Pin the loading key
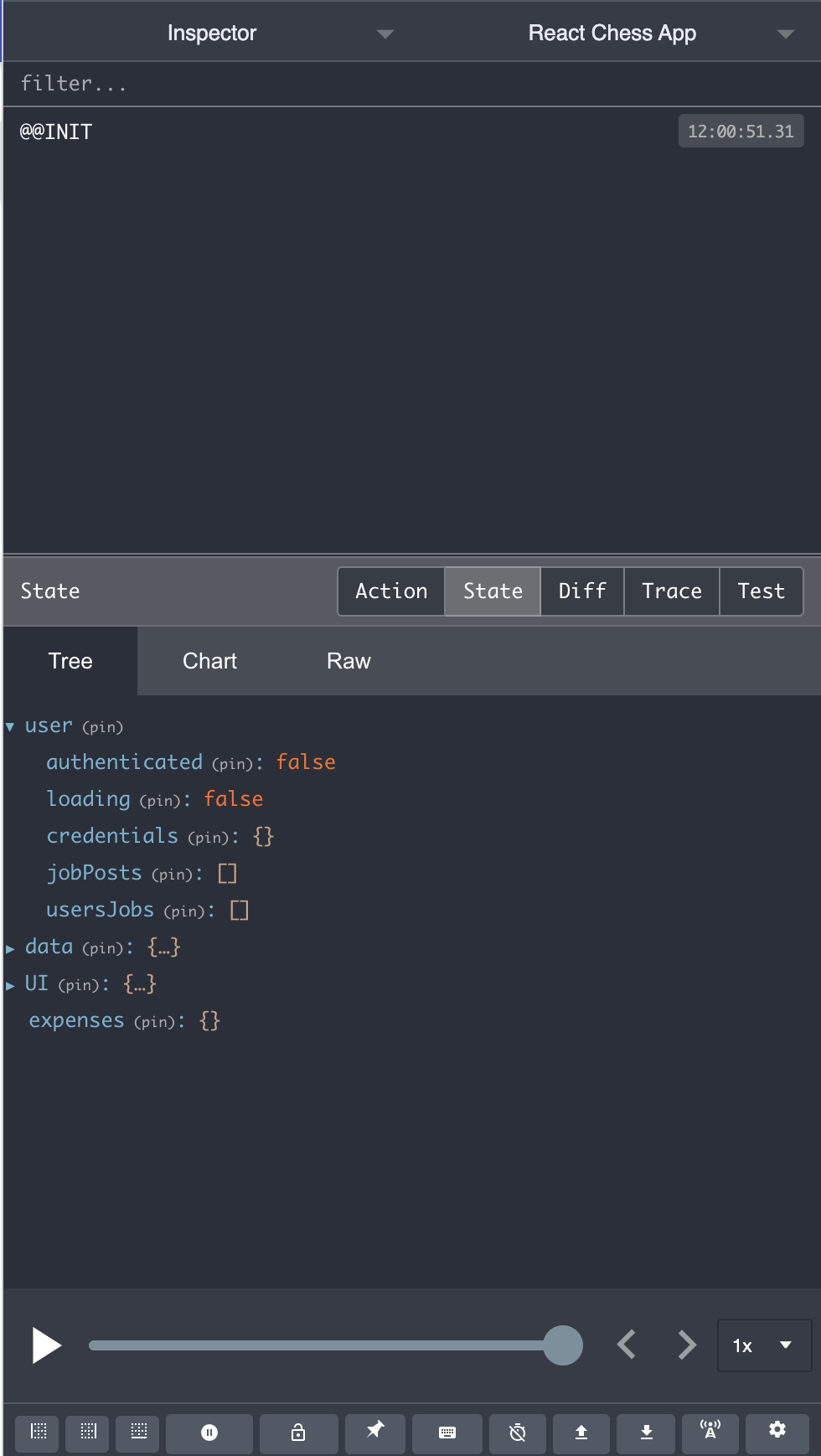Viewport: 821px width, 1456px height. (x=160, y=801)
